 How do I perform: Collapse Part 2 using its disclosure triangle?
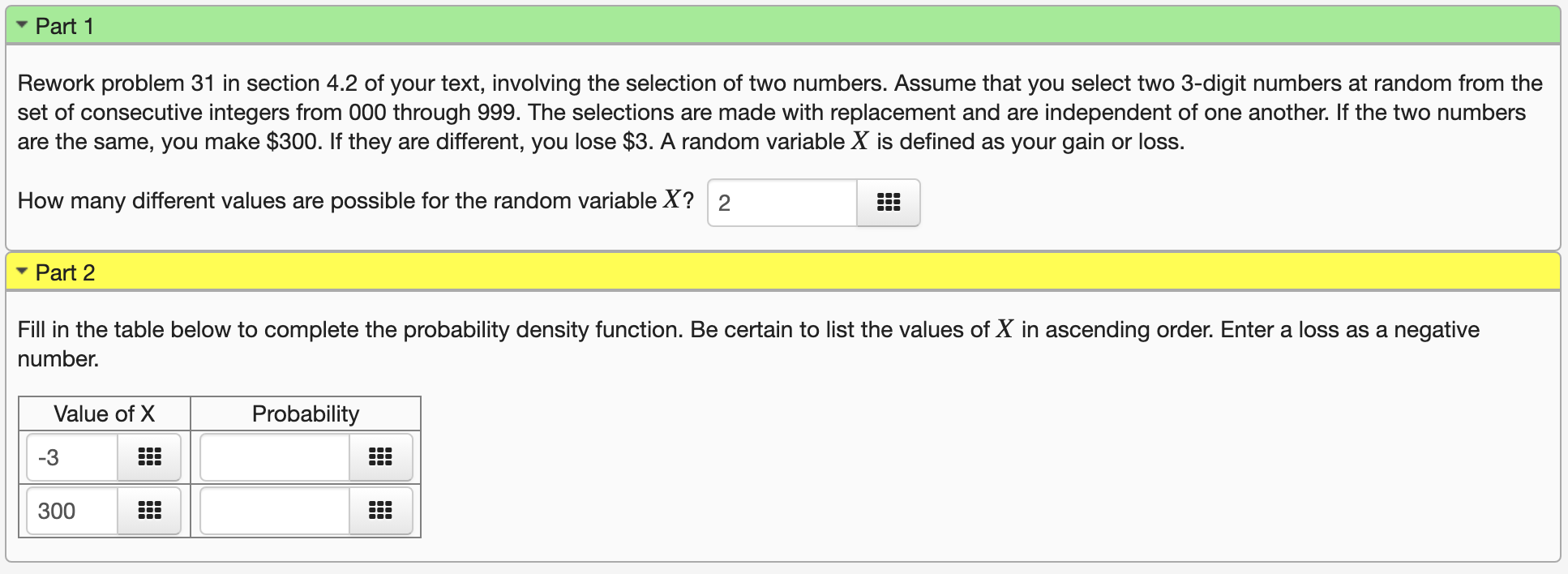[22, 270]
